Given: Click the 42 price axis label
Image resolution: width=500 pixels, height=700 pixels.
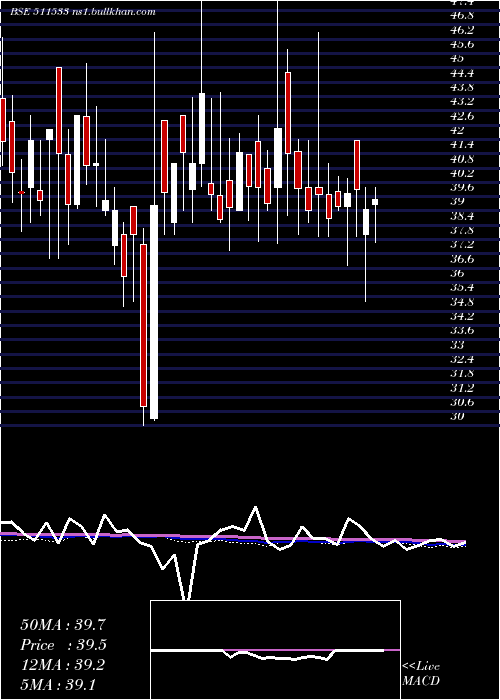Looking at the screenshot, I should coord(457,130).
